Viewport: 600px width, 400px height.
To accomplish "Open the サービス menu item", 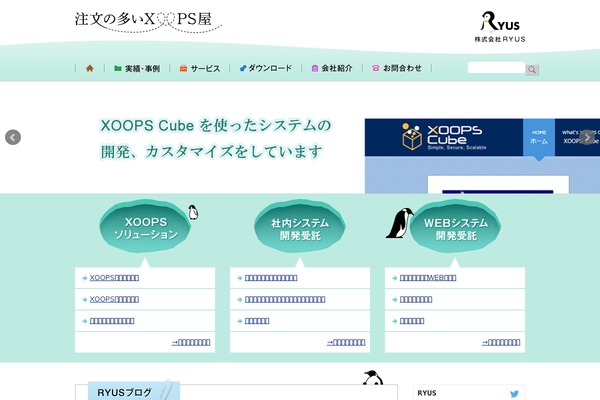I will (x=200, y=69).
